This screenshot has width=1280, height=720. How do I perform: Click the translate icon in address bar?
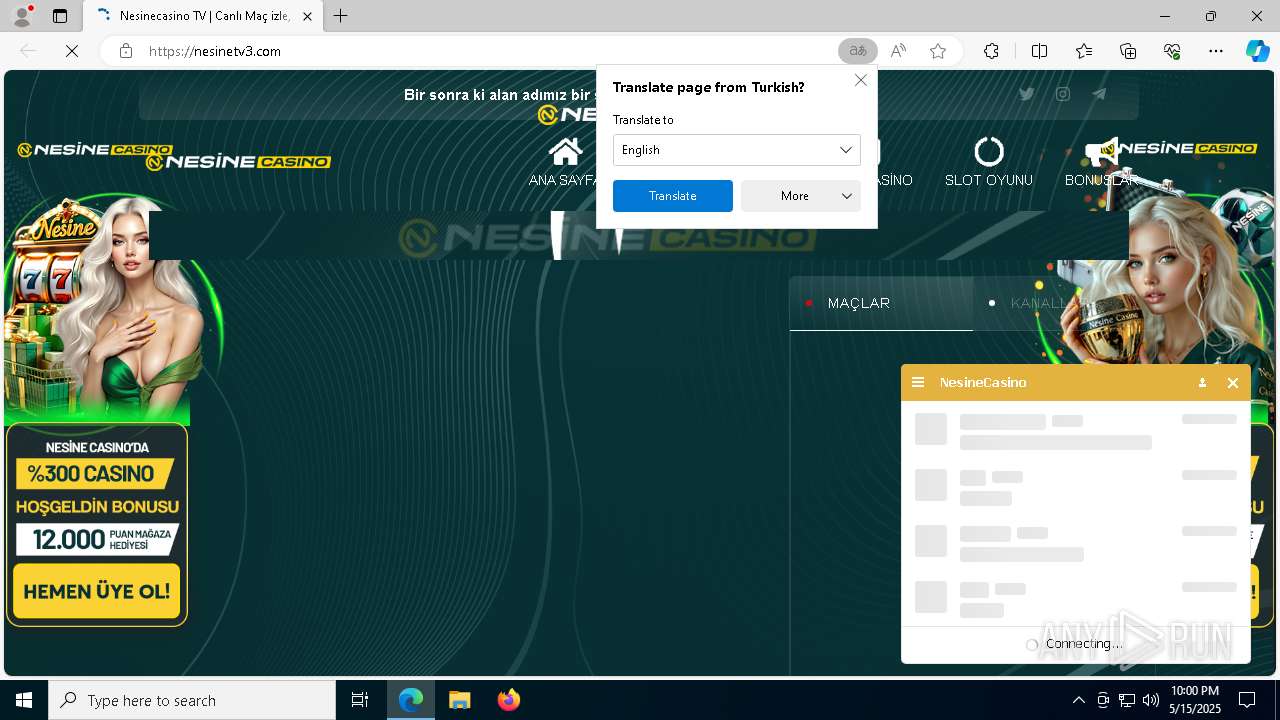coord(857,51)
